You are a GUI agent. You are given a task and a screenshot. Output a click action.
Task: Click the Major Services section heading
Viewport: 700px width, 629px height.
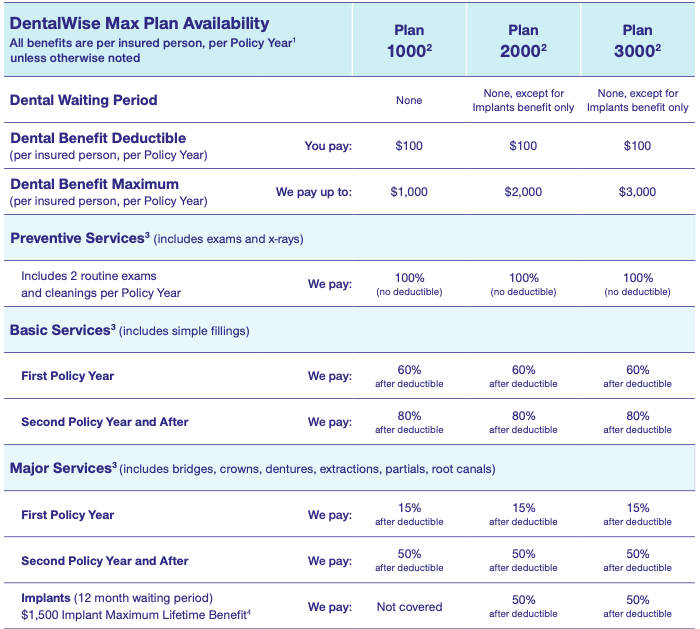(63, 468)
